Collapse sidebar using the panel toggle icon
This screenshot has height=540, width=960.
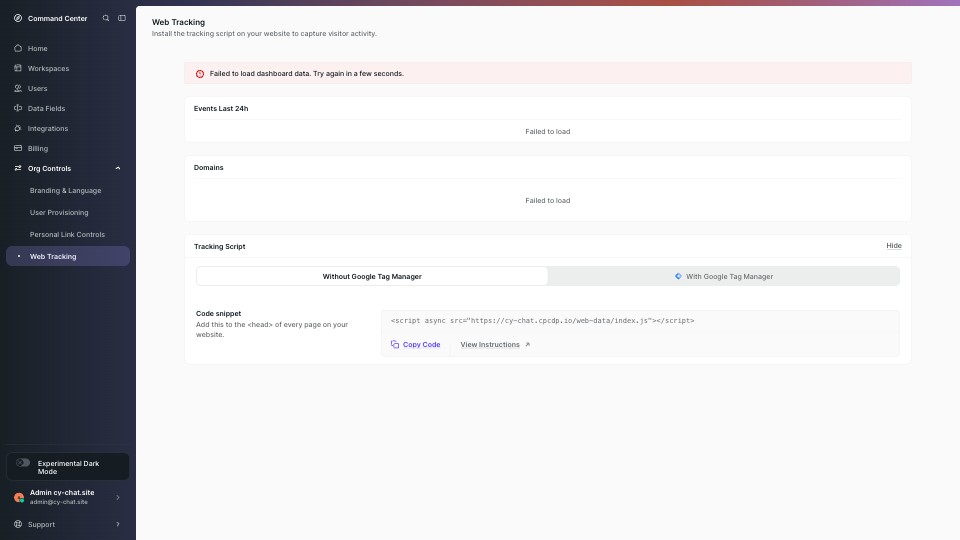pos(122,18)
